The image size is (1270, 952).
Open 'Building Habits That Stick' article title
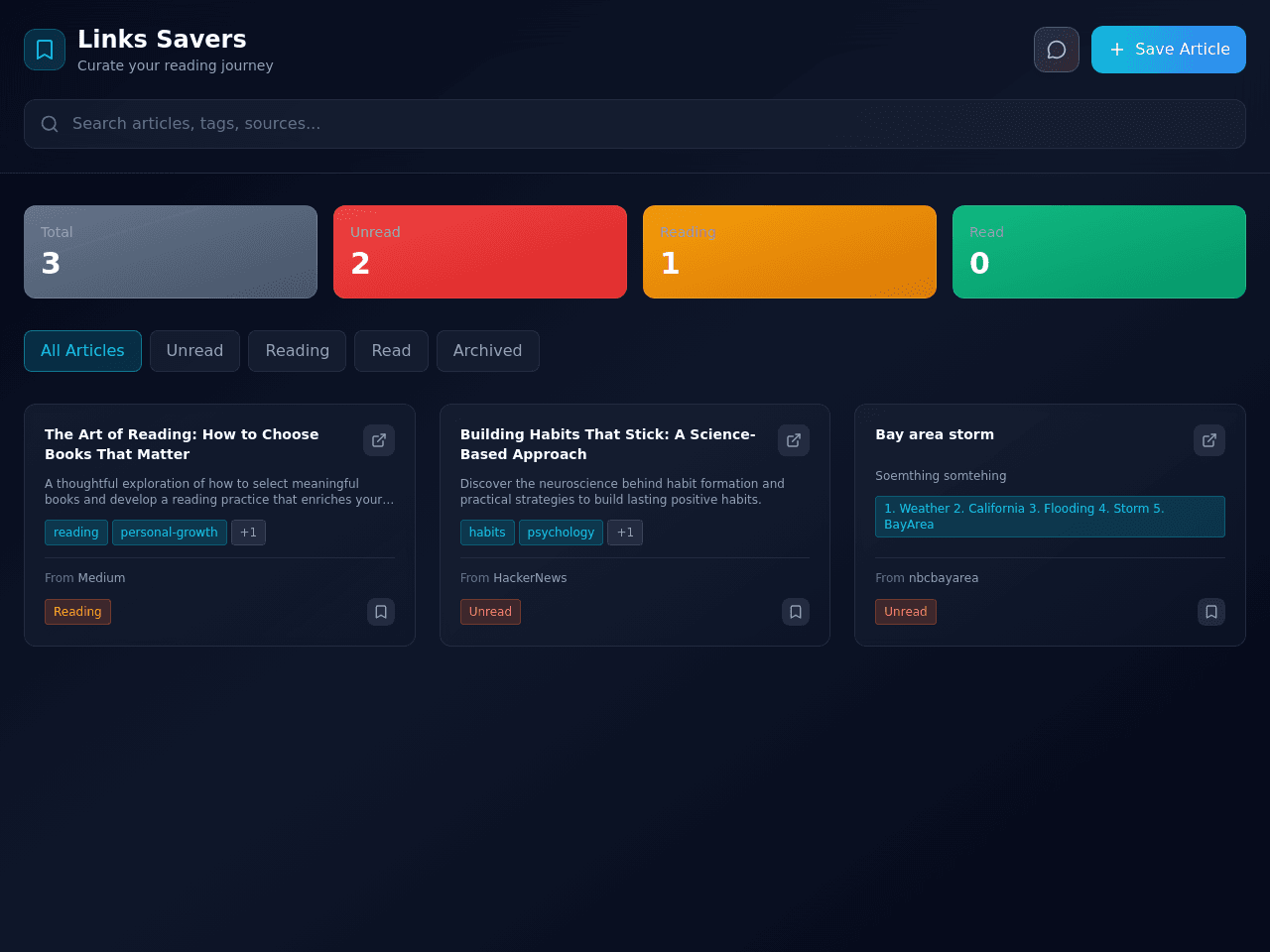tap(608, 444)
